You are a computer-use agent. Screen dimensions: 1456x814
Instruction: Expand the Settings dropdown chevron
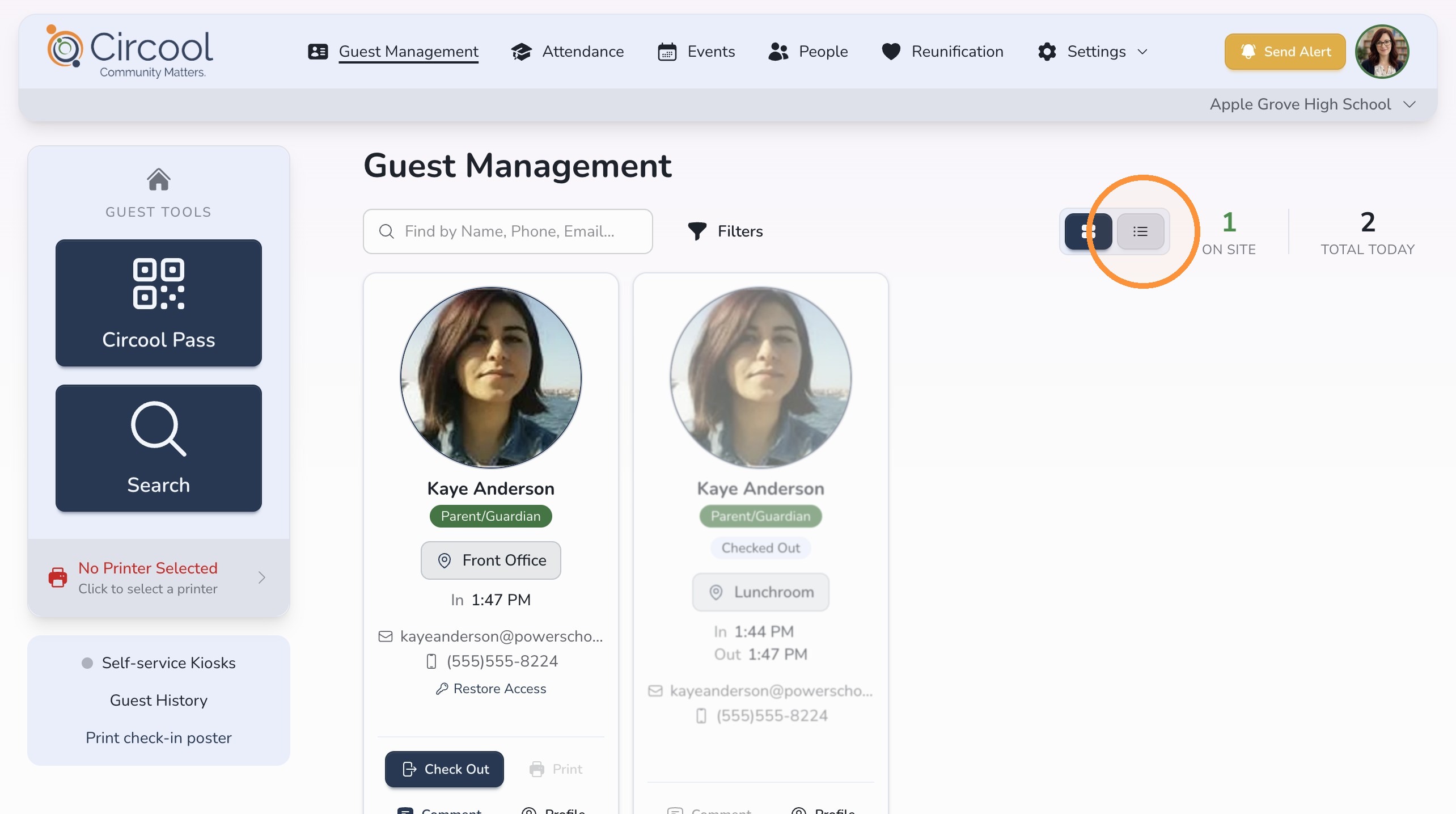click(1142, 52)
